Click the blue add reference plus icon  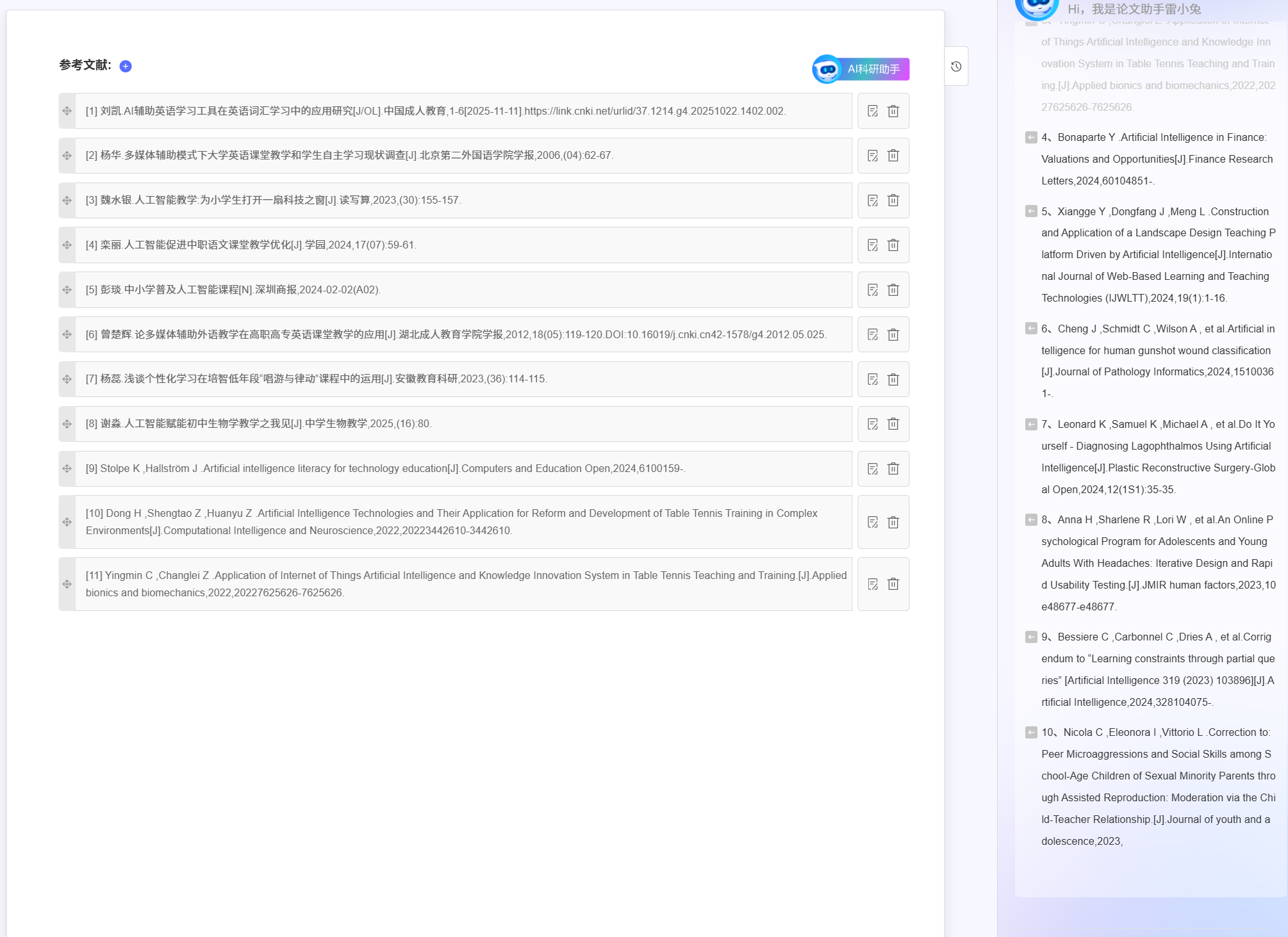click(x=126, y=66)
